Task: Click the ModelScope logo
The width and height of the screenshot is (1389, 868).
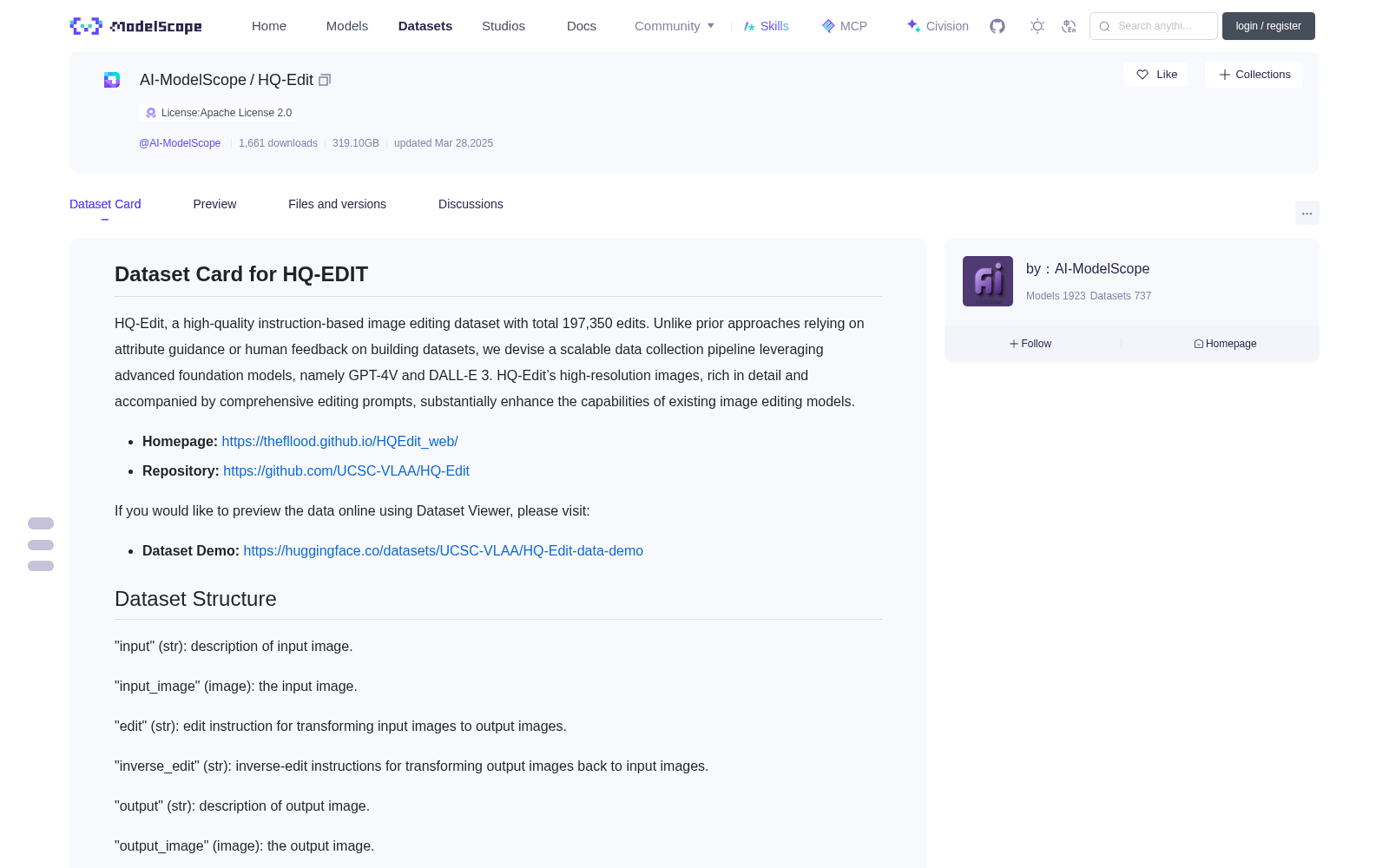Action: [x=135, y=26]
